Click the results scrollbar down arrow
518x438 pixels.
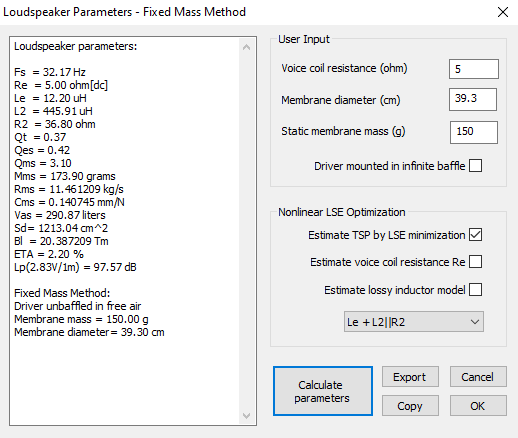click(246, 416)
